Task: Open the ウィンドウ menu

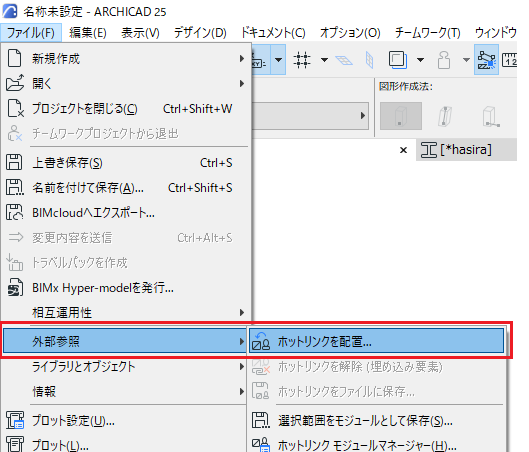Action: point(495,33)
